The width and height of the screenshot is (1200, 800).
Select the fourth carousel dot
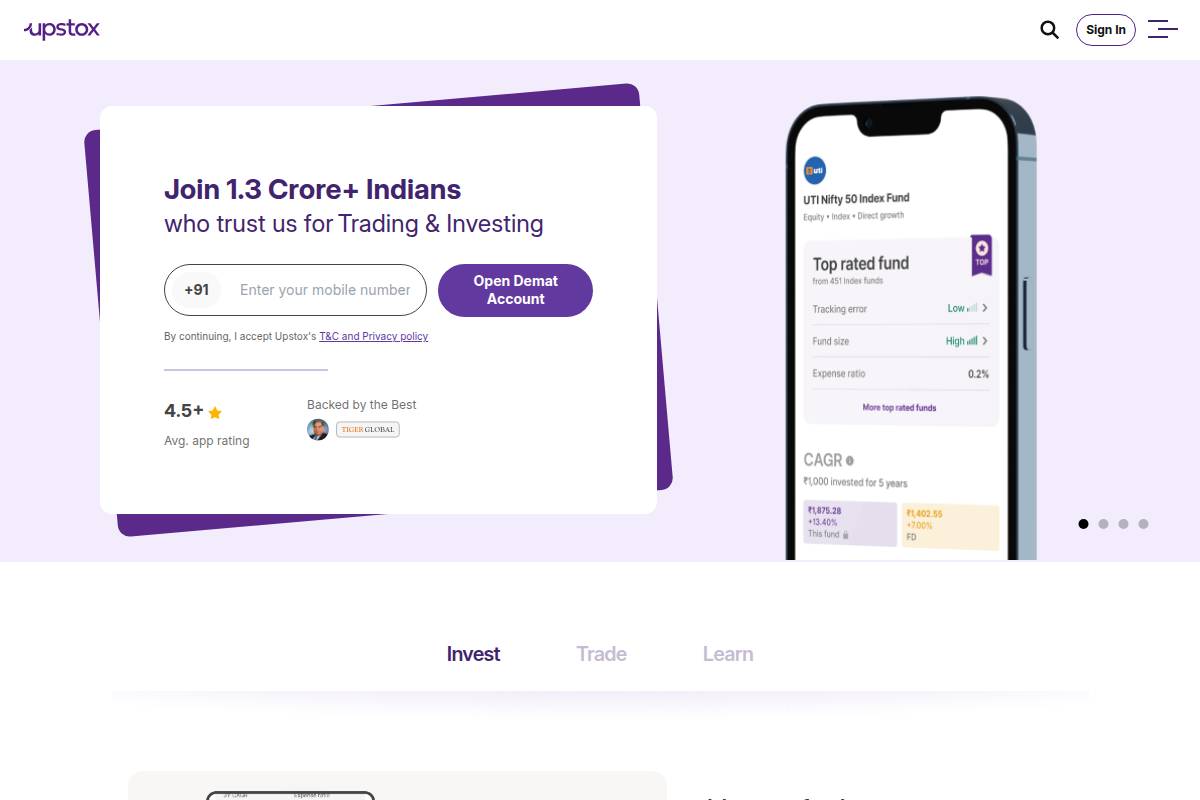click(1143, 524)
